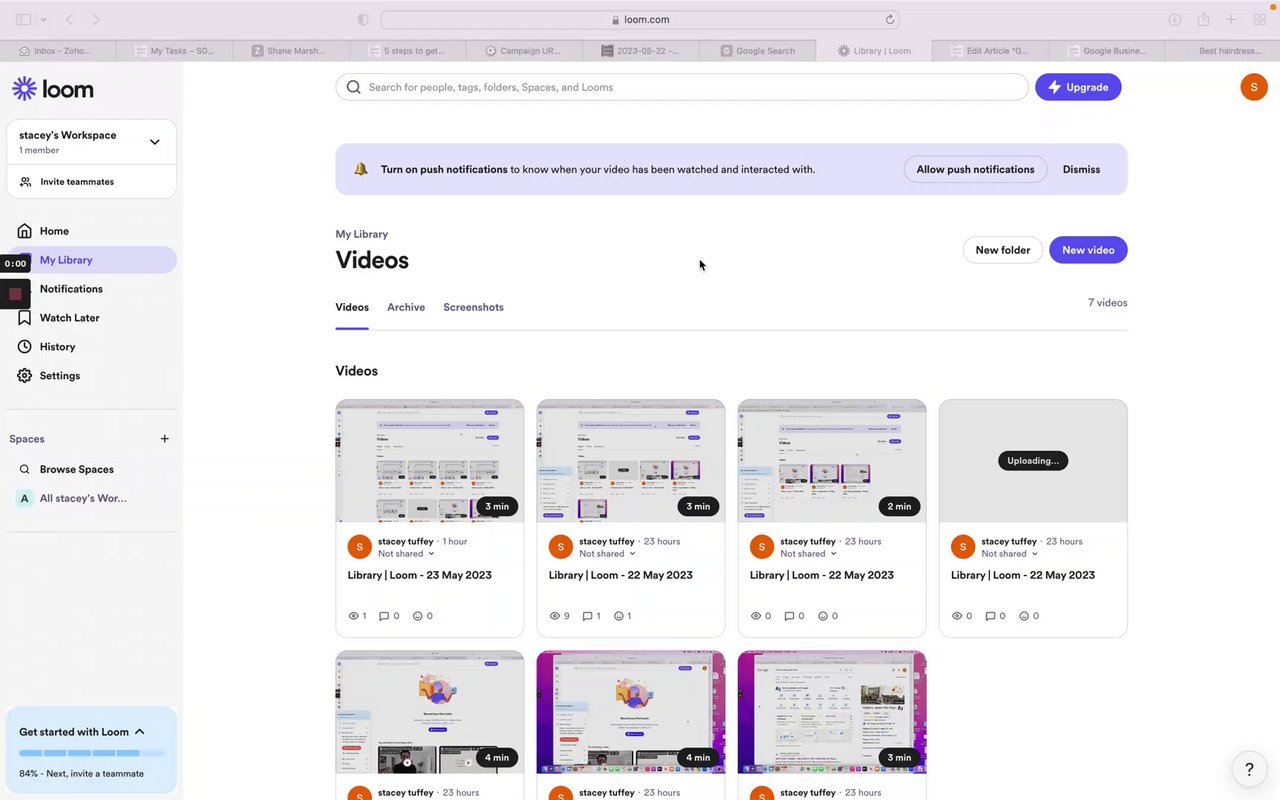The width and height of the screenshot is (1280, 800).
Task: Click Browse Spaces
Action: [x=77, y=470]
